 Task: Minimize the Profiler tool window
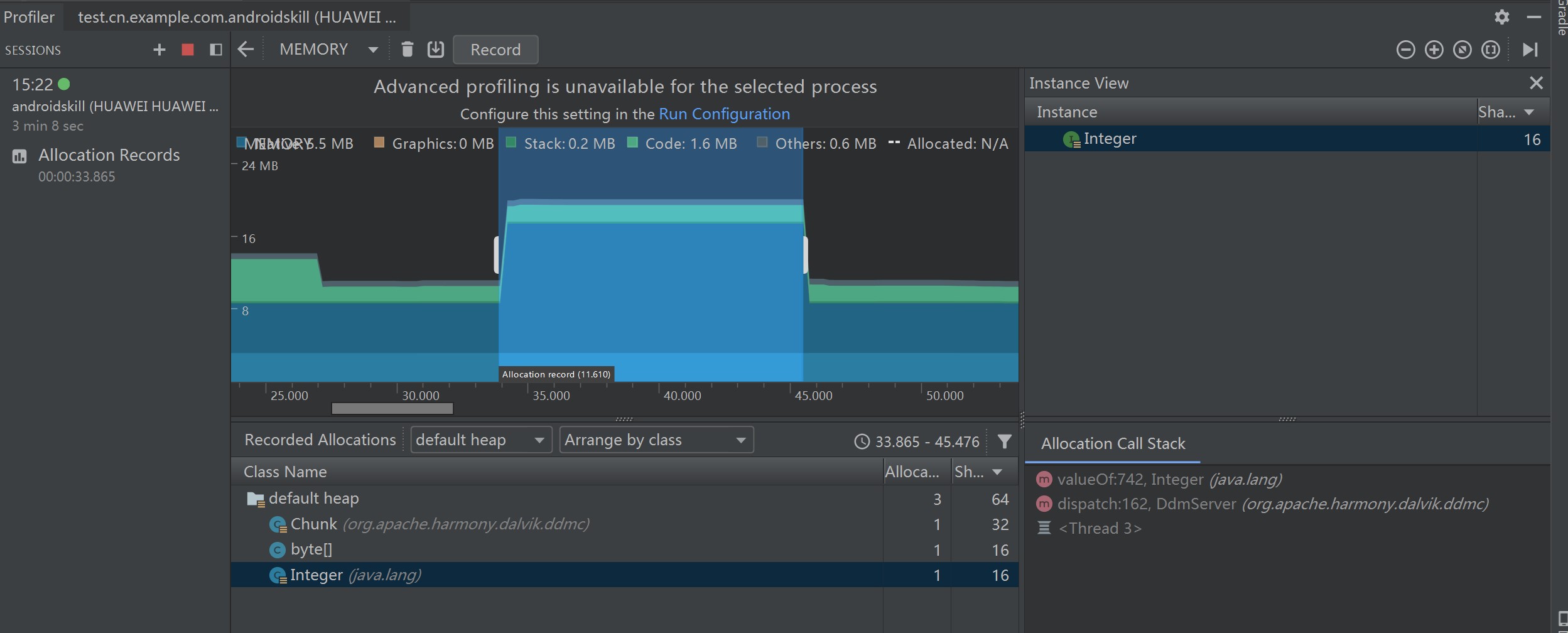(x=1533, y=17)
